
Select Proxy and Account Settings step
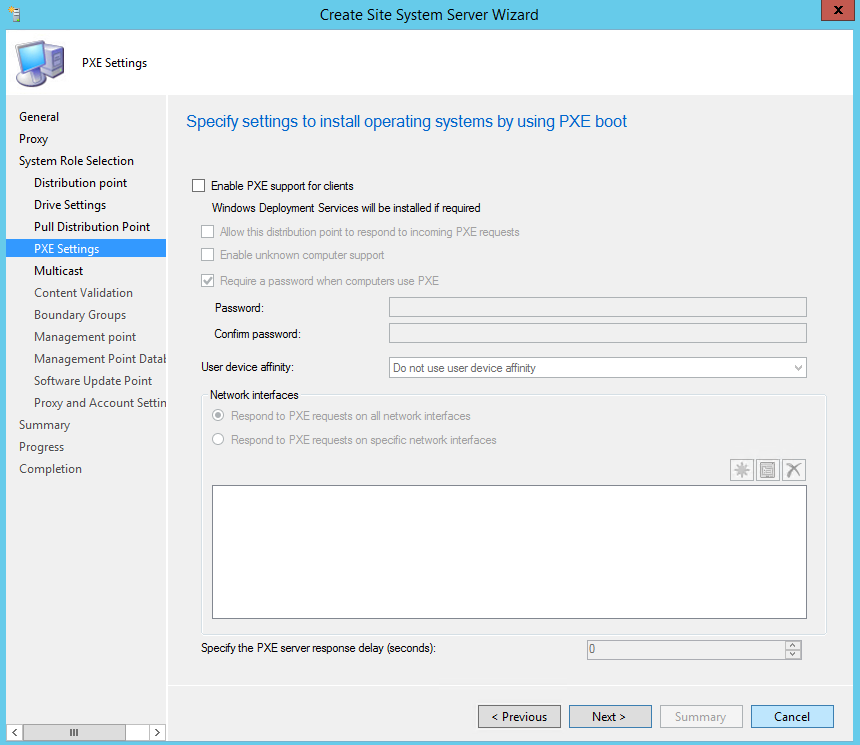pos(100,403)
